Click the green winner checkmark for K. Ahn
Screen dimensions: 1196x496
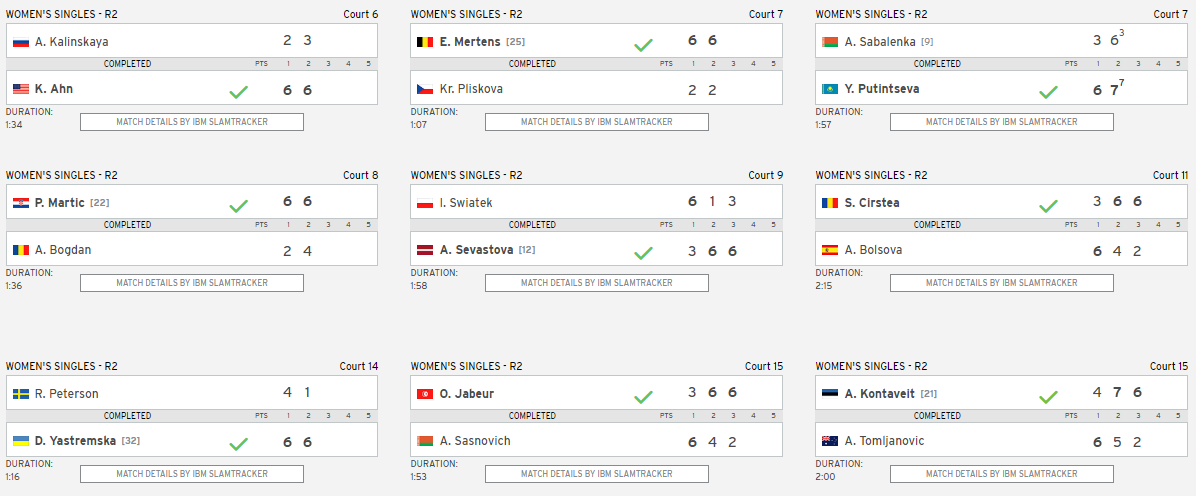(x=238, y=92)
